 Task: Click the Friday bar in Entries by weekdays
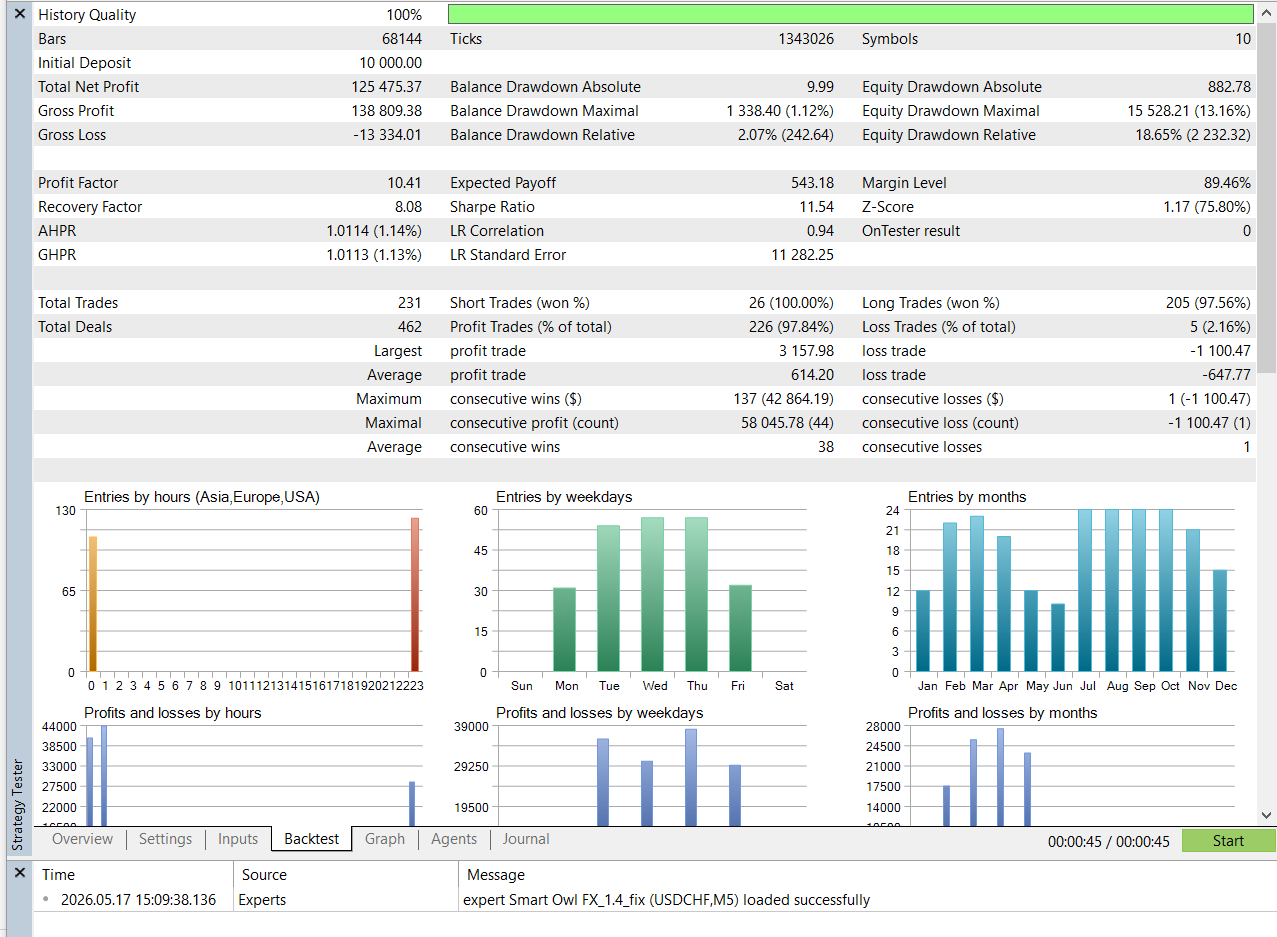[741, 628]
